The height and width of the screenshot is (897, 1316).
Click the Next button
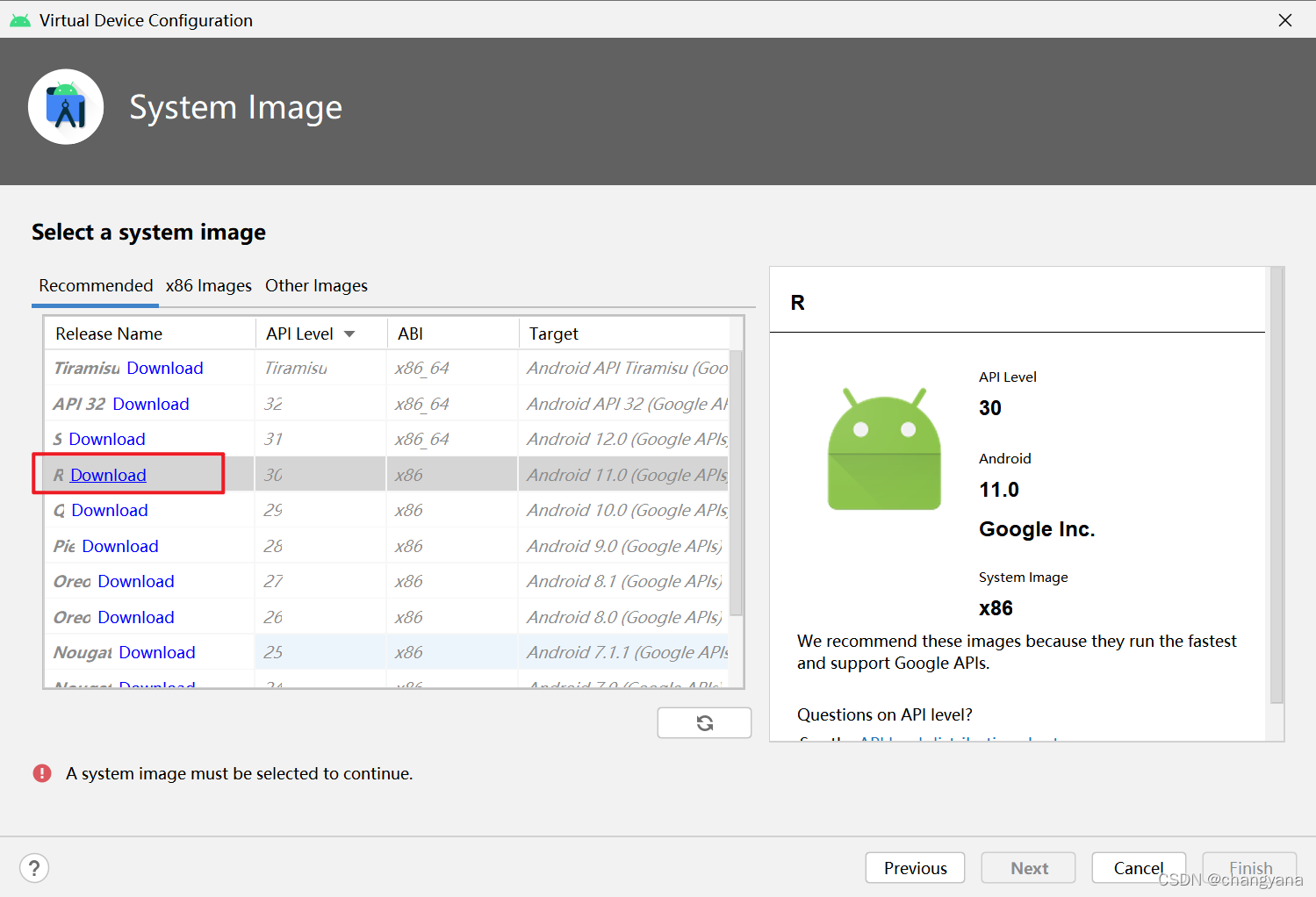pos(1029,868)
